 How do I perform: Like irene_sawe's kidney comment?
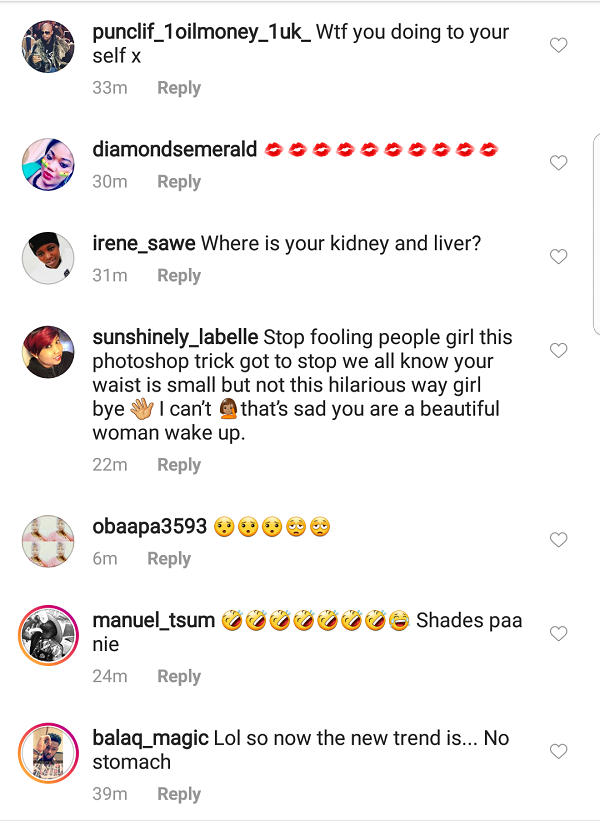pyautogui.click(x=558, y=256)
